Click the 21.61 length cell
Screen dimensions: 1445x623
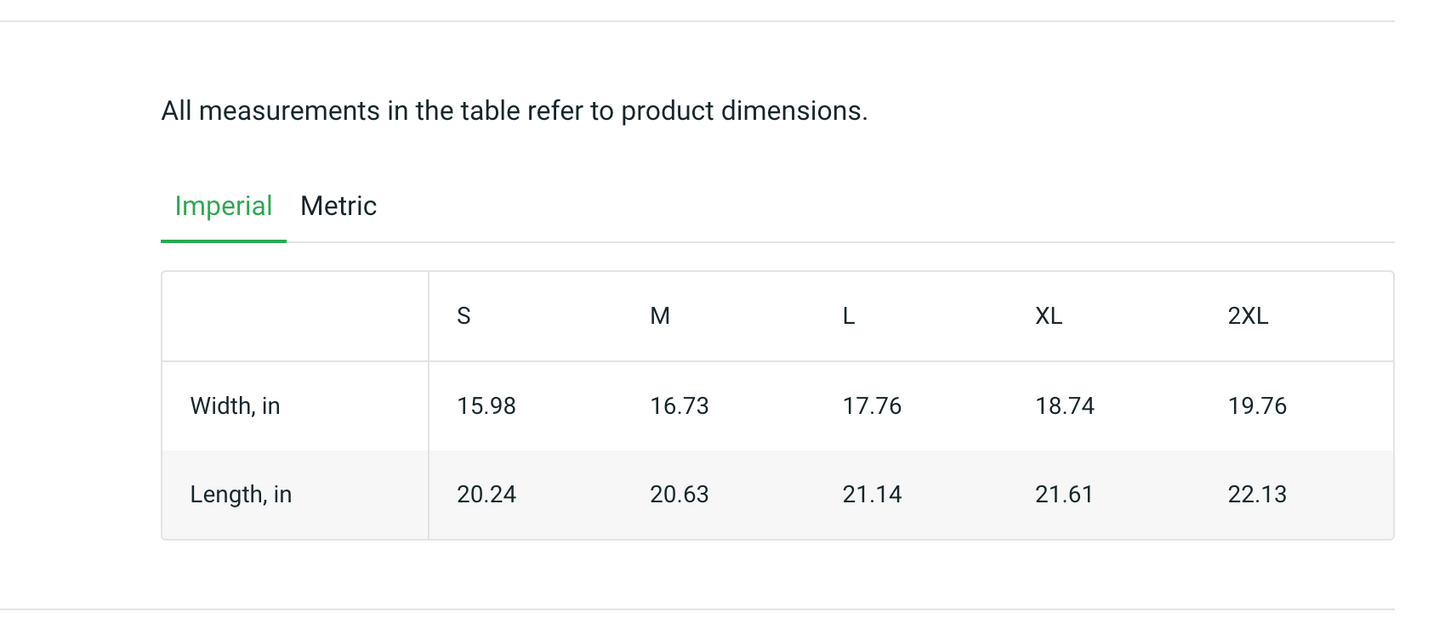click(x=1064, y=494)
